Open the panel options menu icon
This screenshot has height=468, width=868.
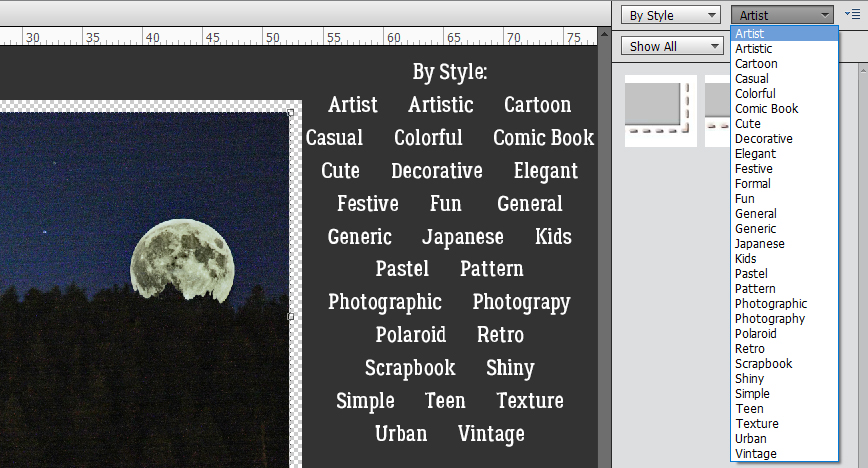(x=852, y=14)
